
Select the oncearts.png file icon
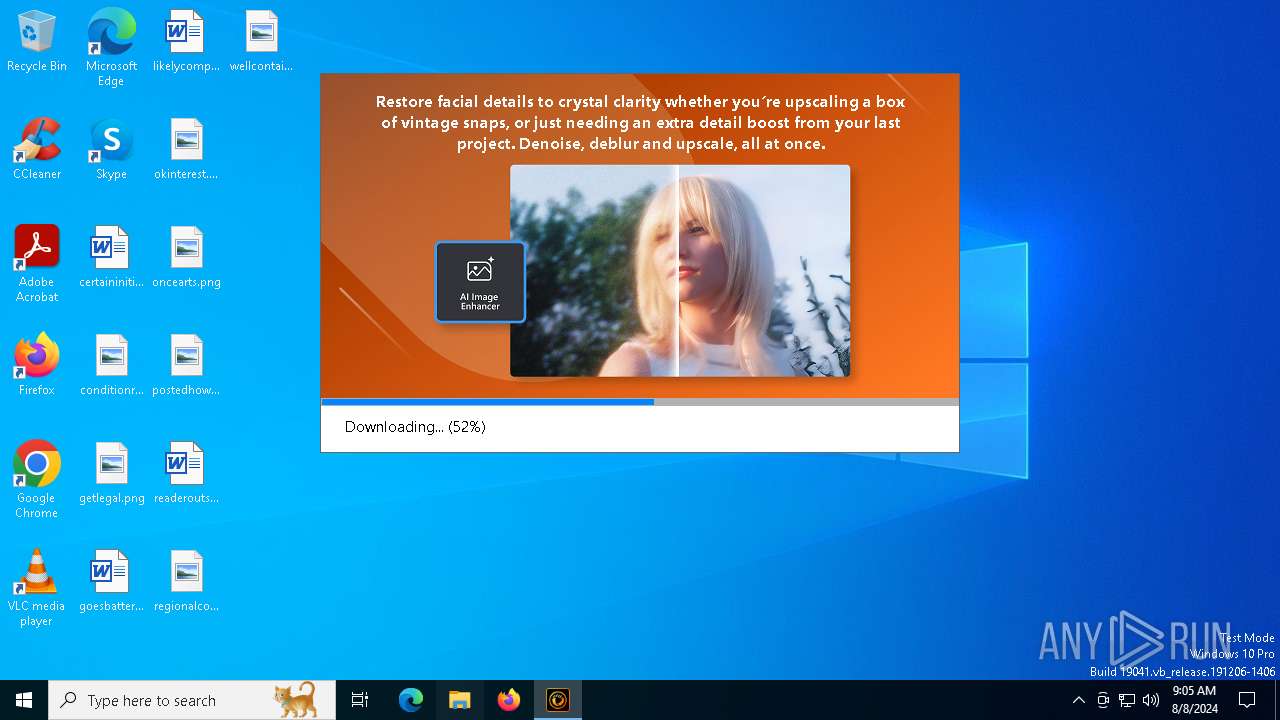(x=186, y=258)
